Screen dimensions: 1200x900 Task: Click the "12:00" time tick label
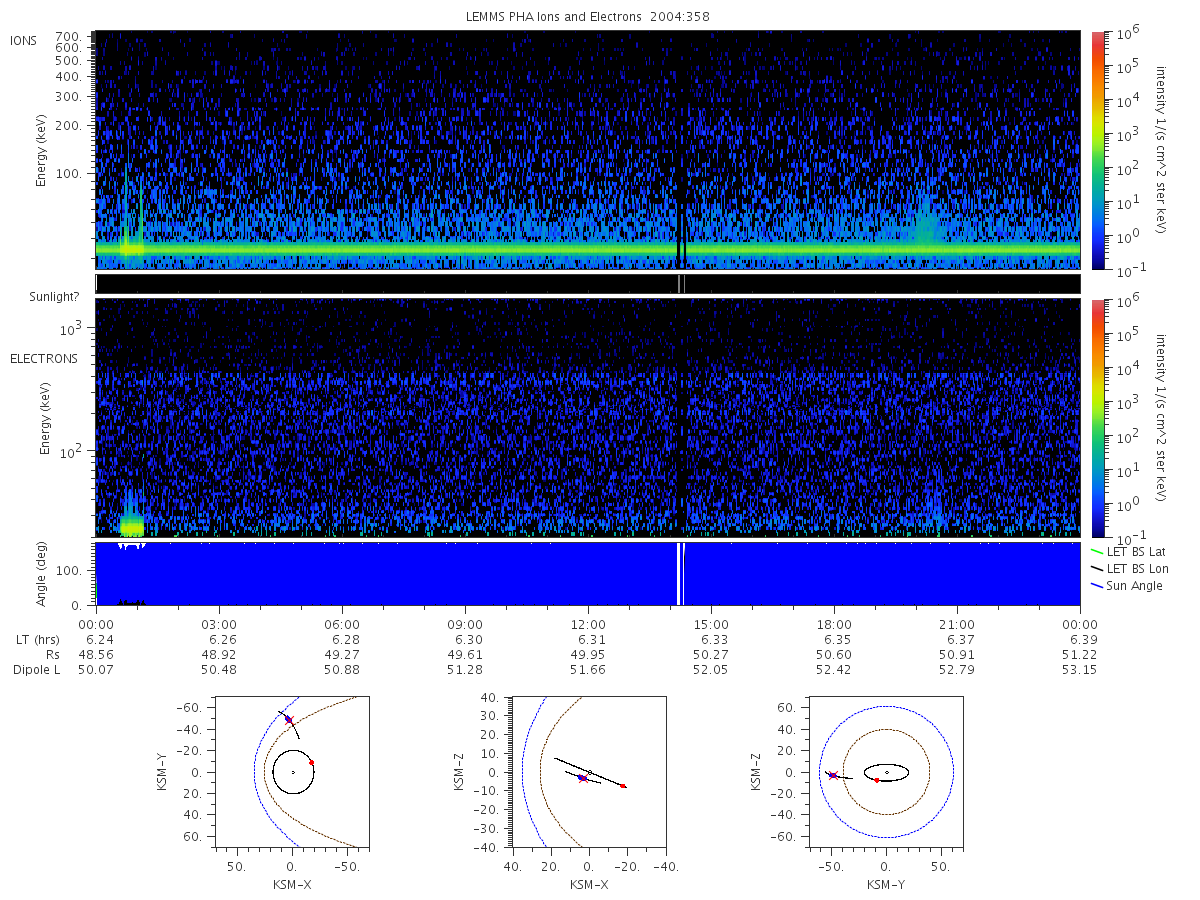pyautogui.click(x=588, y=625)
